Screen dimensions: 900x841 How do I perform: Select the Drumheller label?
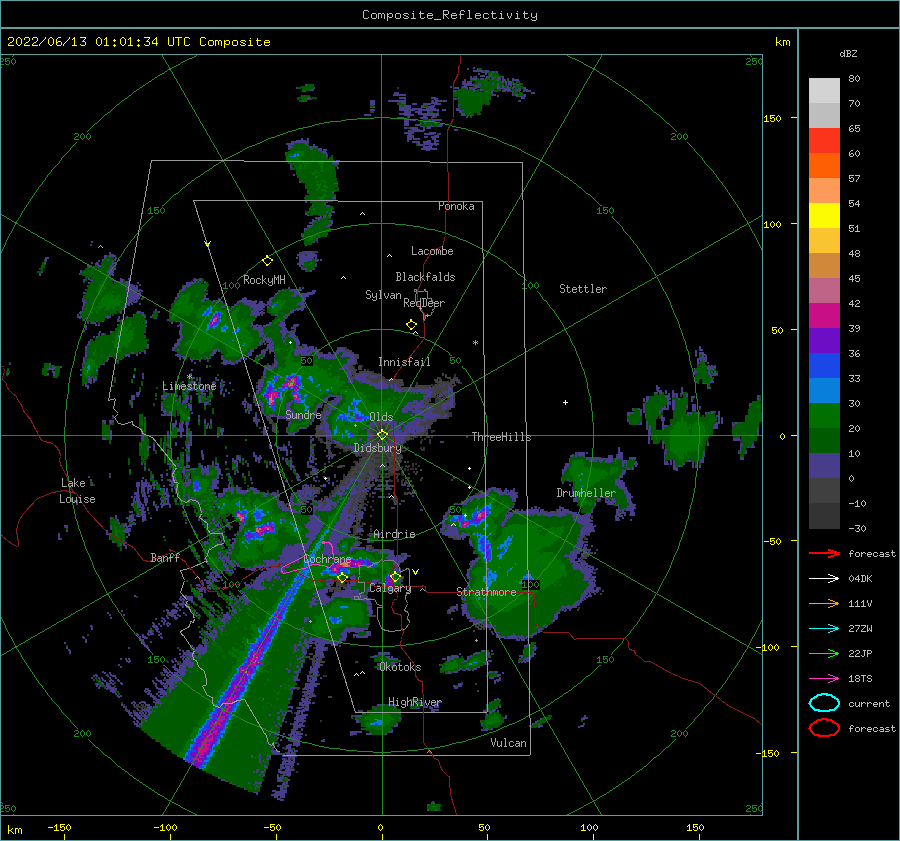(586, 493)
